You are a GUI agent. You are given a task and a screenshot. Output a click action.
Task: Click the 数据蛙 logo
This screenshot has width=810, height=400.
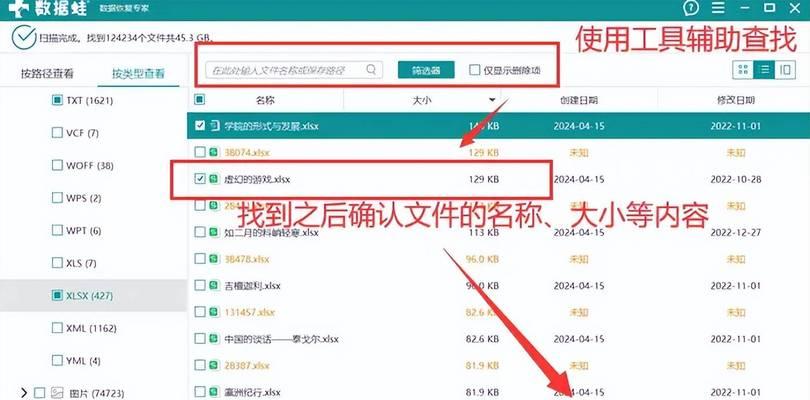[x=49, y=7]
